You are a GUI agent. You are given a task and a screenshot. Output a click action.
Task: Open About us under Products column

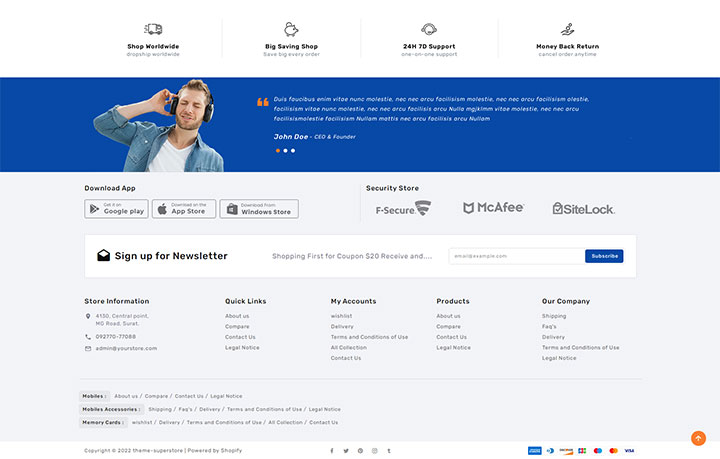coord(448,316)
